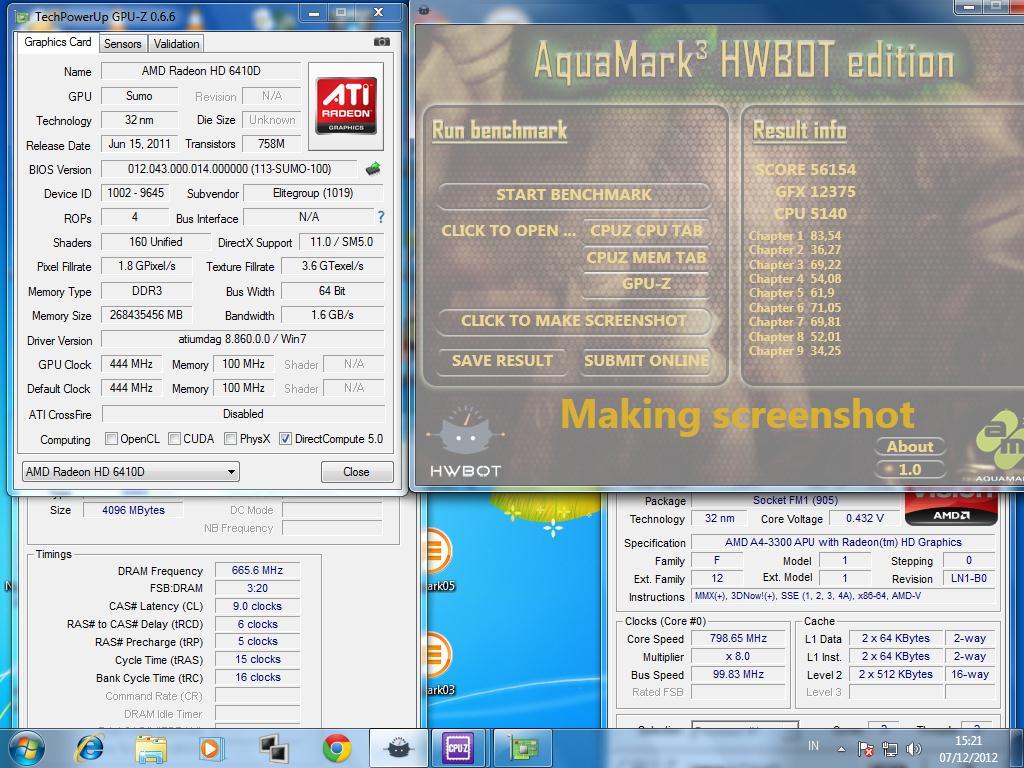The image size is (1024, 768).
Task: Click the GPU-Z button in AquaMark
Action: pos(646,284)
